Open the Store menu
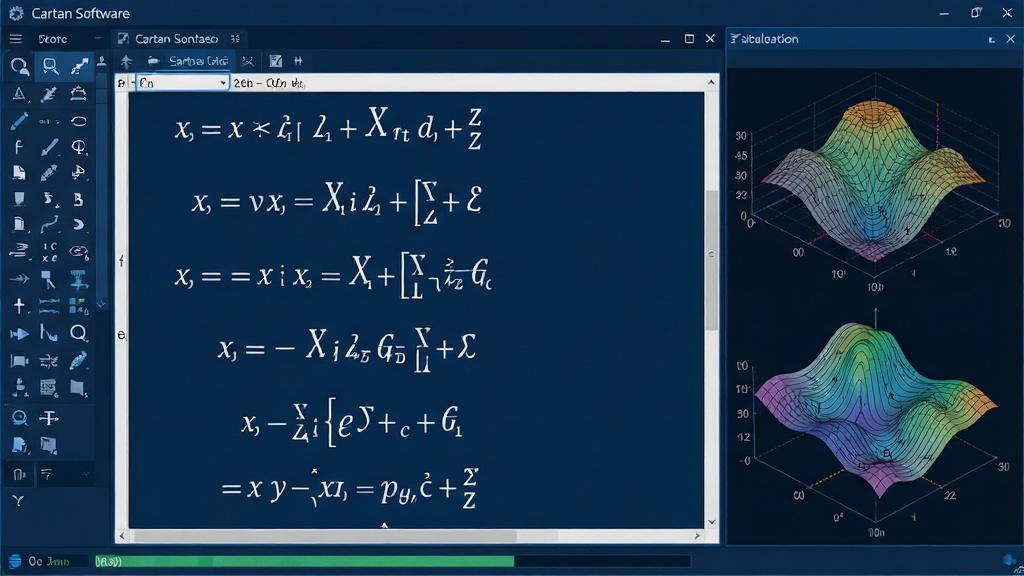The image size is (1024, 576). (53, 39)
